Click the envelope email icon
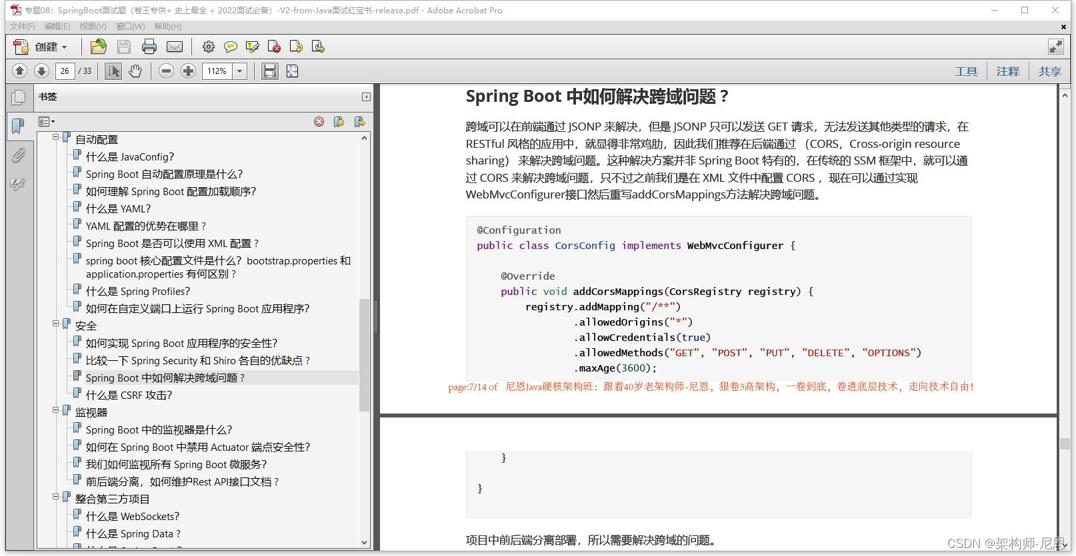 coord(175,47)
